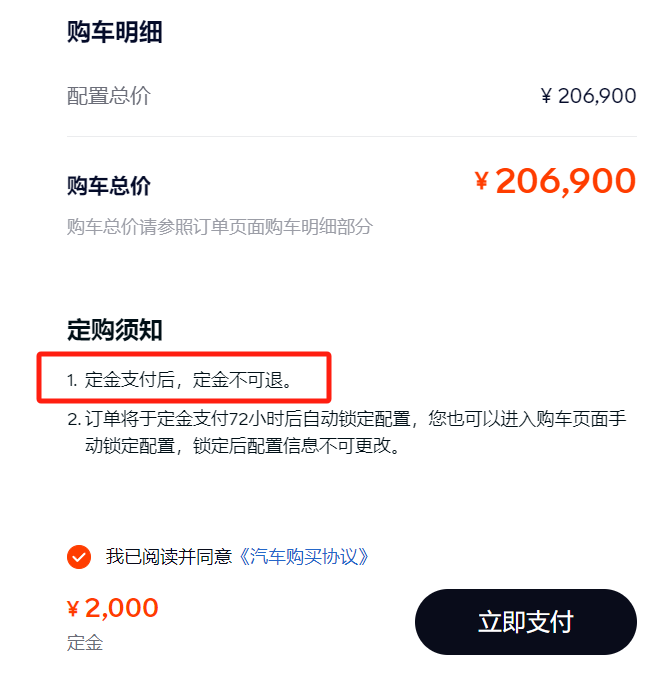Click the 购车总价 bold label

[109, 186]
